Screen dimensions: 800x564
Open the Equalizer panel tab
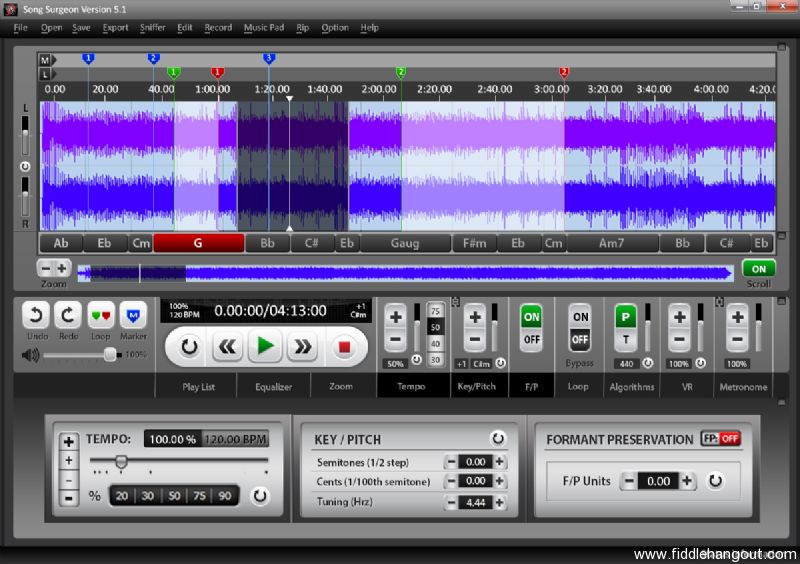(x=273, y=386)
